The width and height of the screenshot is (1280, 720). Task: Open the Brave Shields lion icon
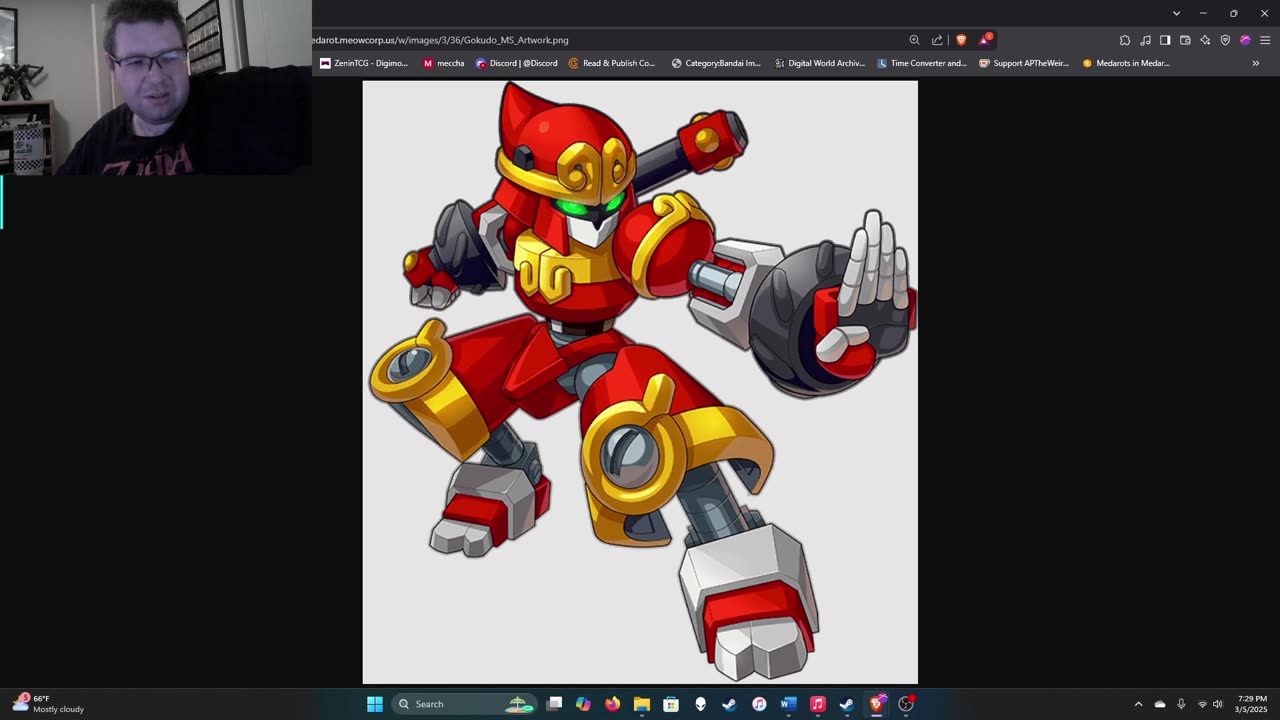961,40
